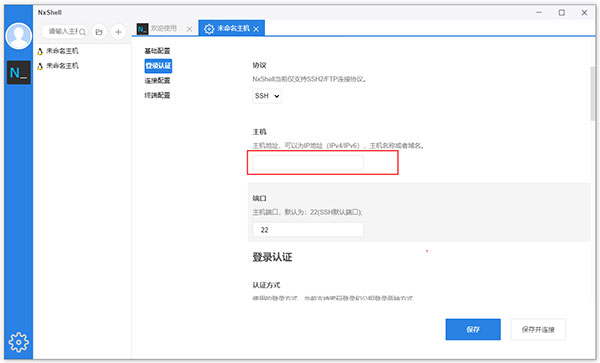
Task: Open the 基础配置 section
Action: click(157, 51)
